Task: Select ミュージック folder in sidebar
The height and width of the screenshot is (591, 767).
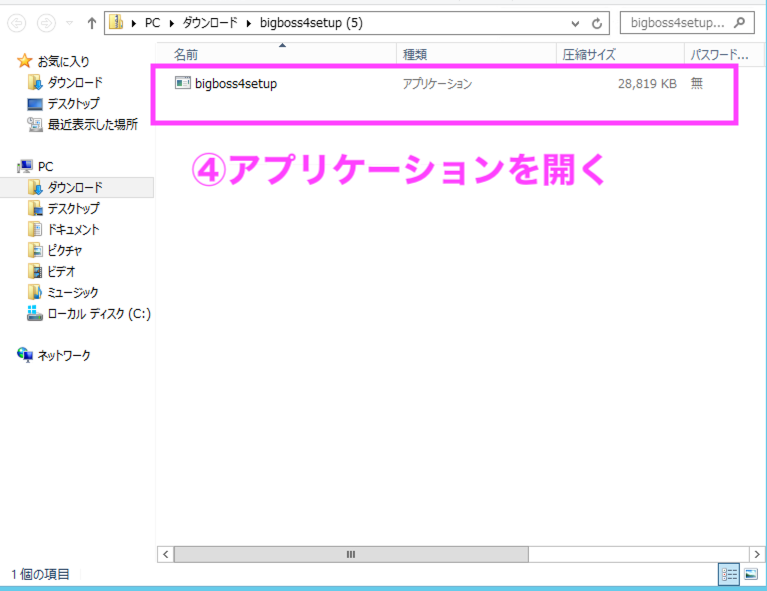Action: 73,292
